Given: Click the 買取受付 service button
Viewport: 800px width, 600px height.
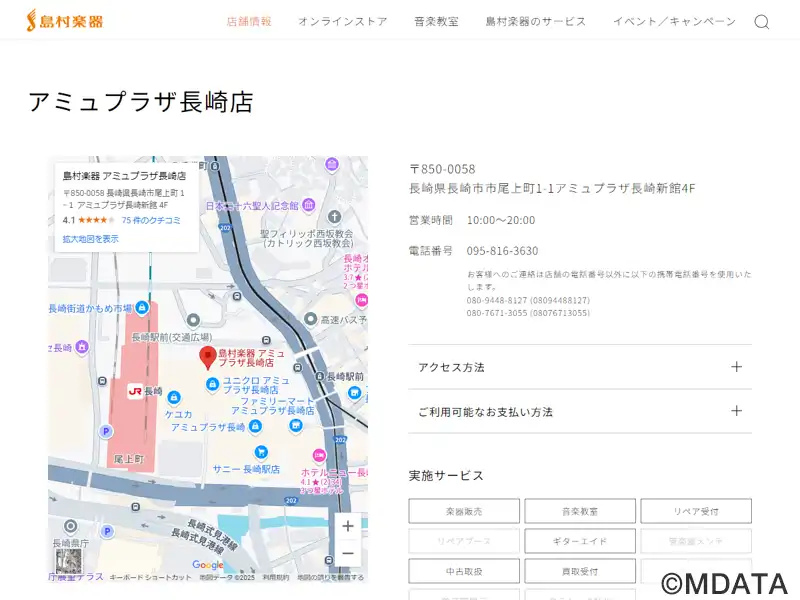Looking at the screenshot, I should pyautogui.click(x=580, y=571).
